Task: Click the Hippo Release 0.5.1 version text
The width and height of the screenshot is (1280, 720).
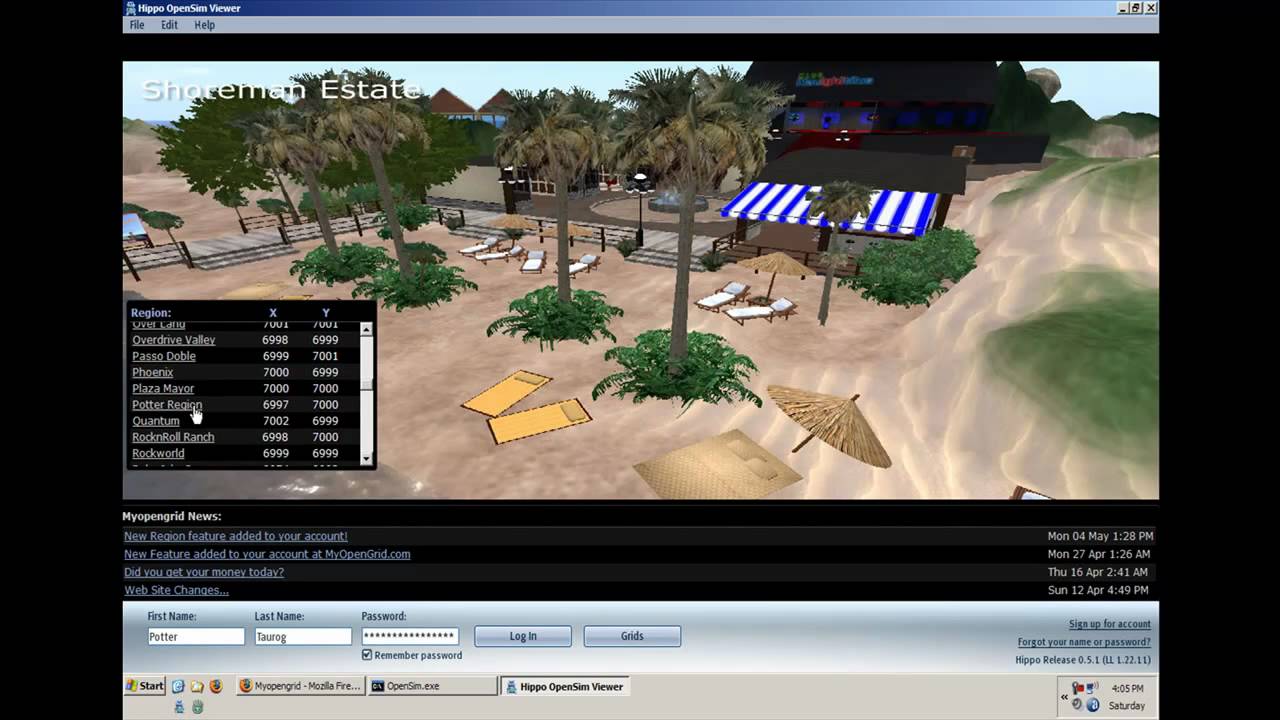Action: coord(1083,660)
